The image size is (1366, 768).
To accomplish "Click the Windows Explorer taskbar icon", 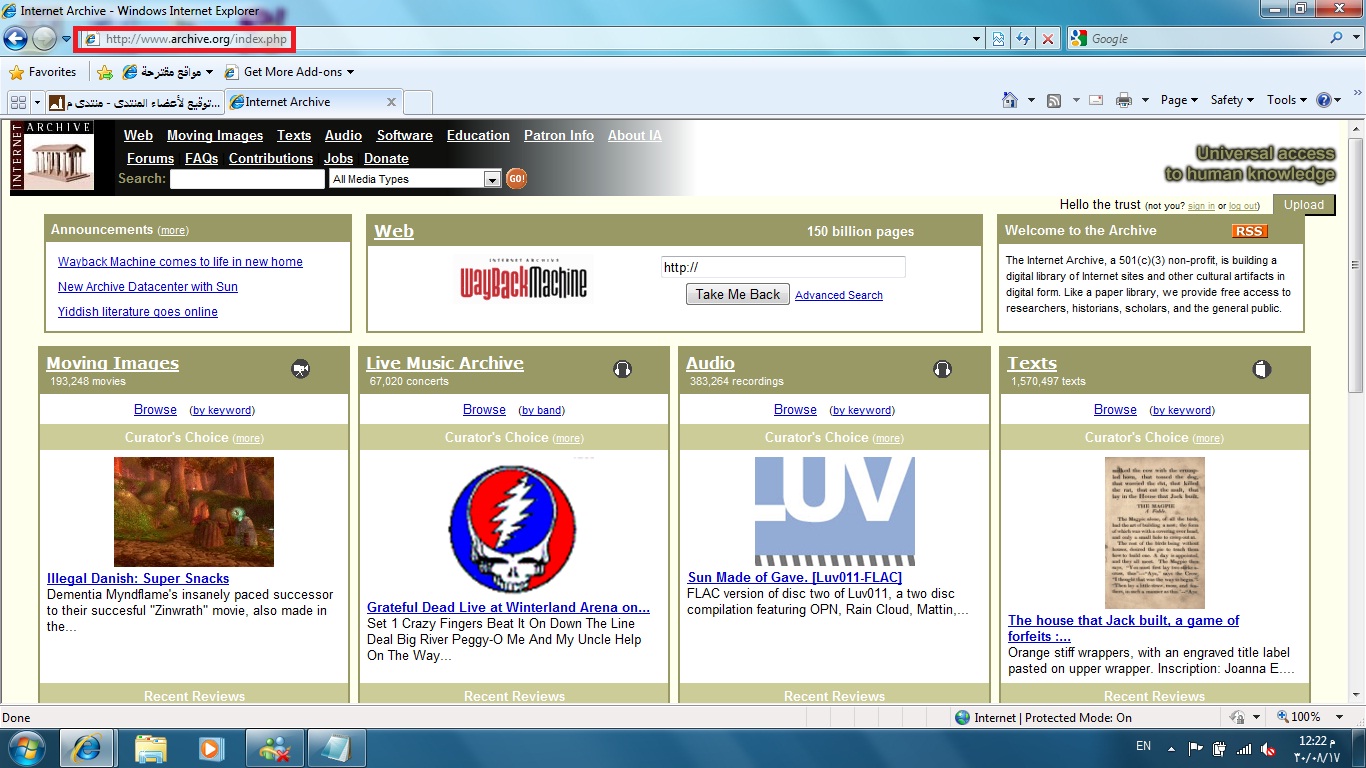I will (151, 748).
